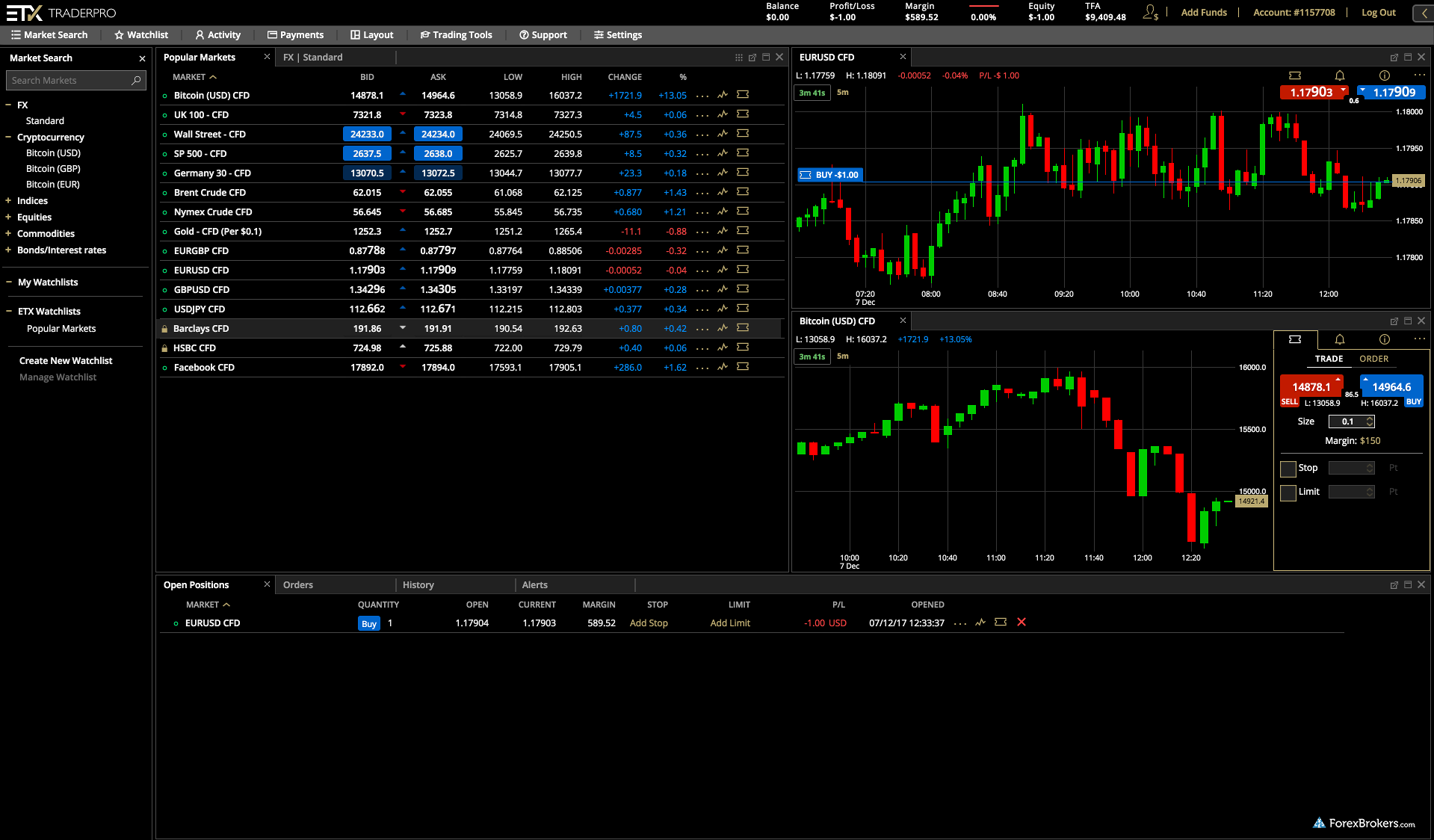
Task: Enable the Limit checkbox in Bitcoin ticket
Action: point(1288,492)
